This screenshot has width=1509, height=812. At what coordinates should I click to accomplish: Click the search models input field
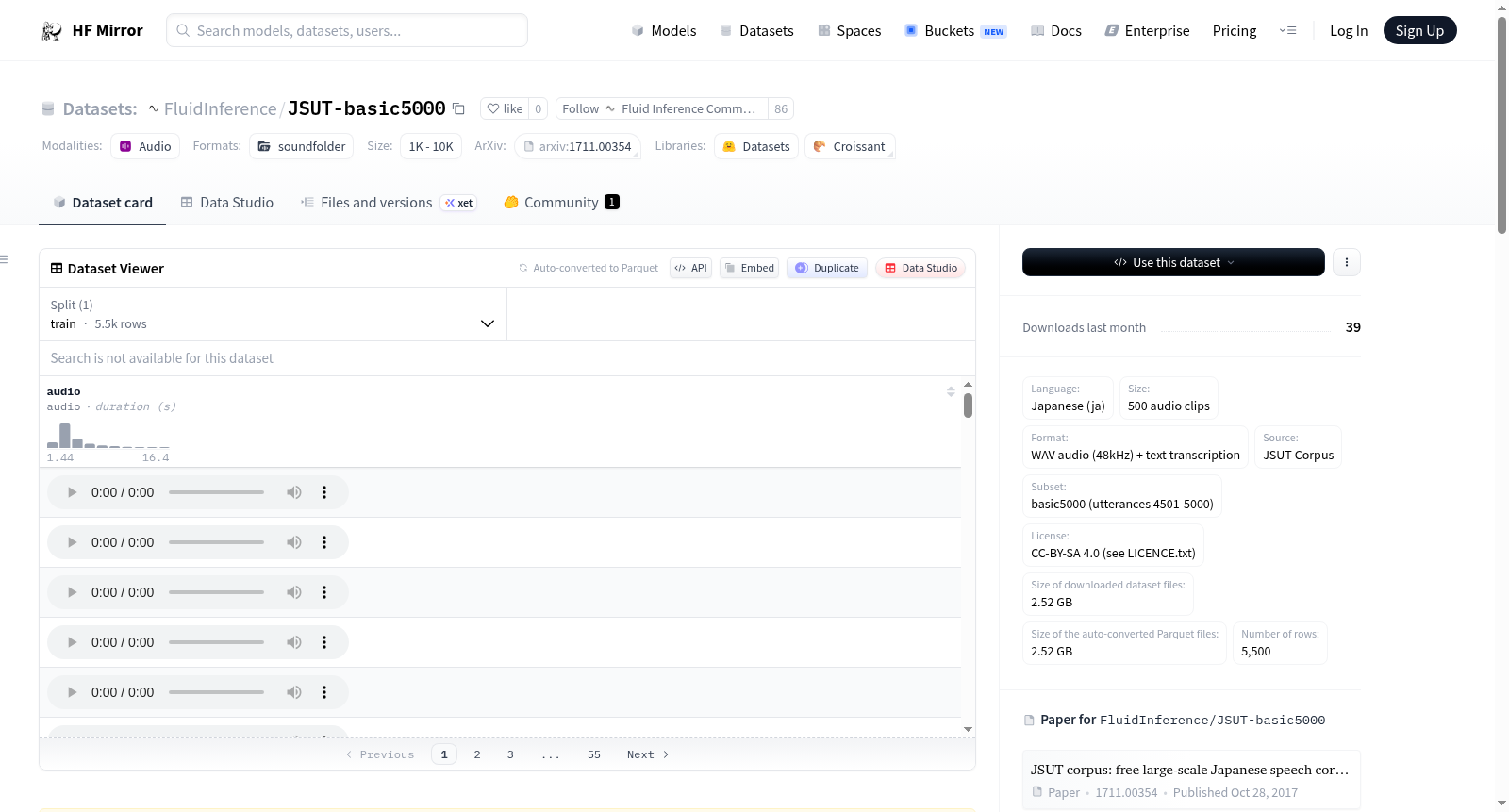[347, 30]
